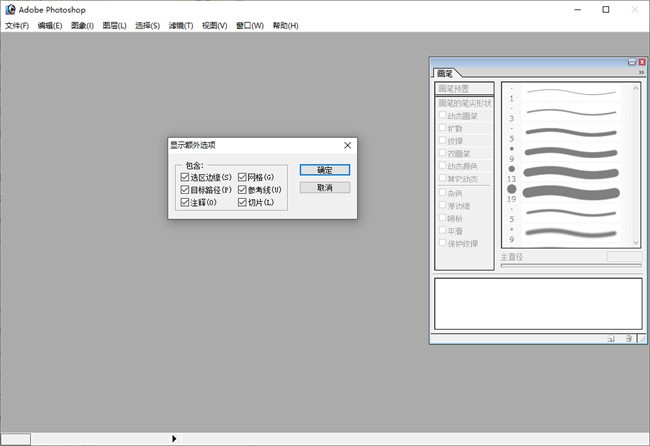Choose the hard-edged size 9 brush preset
The image size is (650, 446).
566,153
